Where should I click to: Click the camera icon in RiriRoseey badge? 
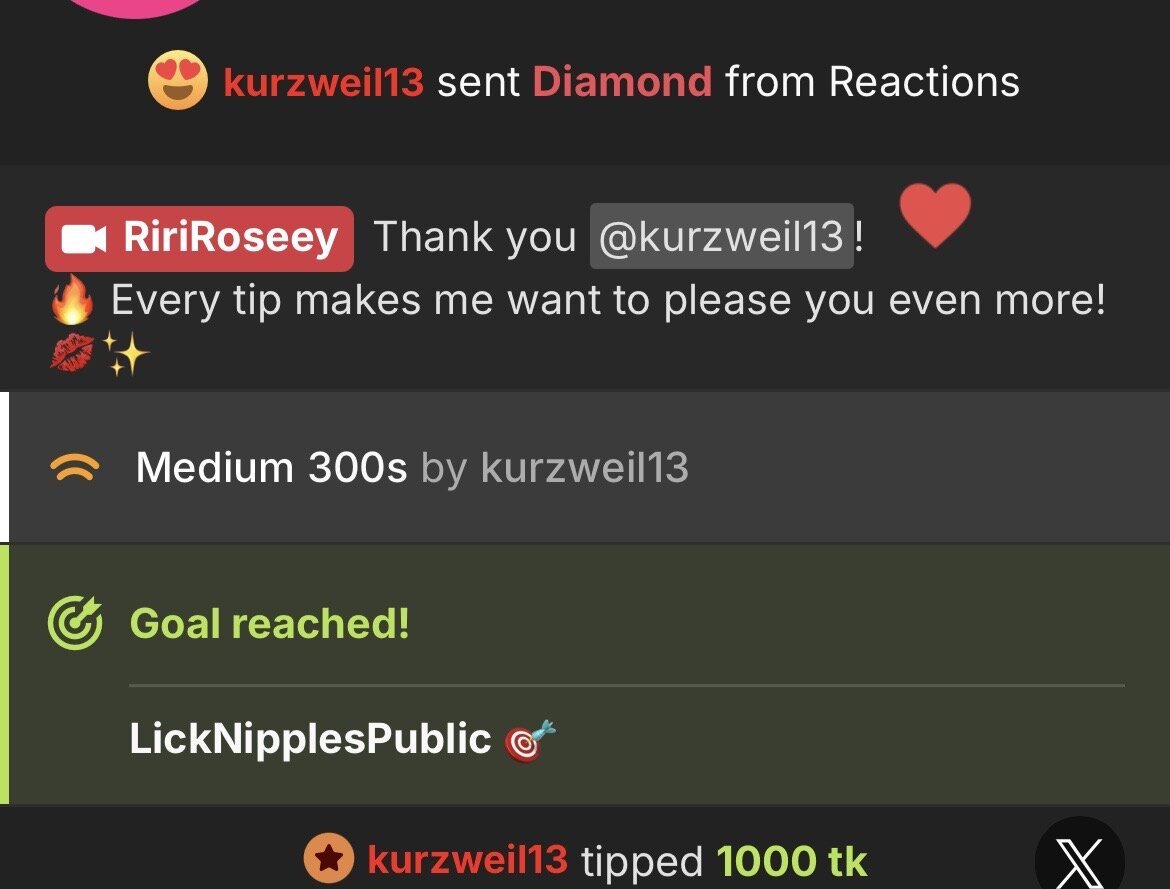[x=84, y=239]
